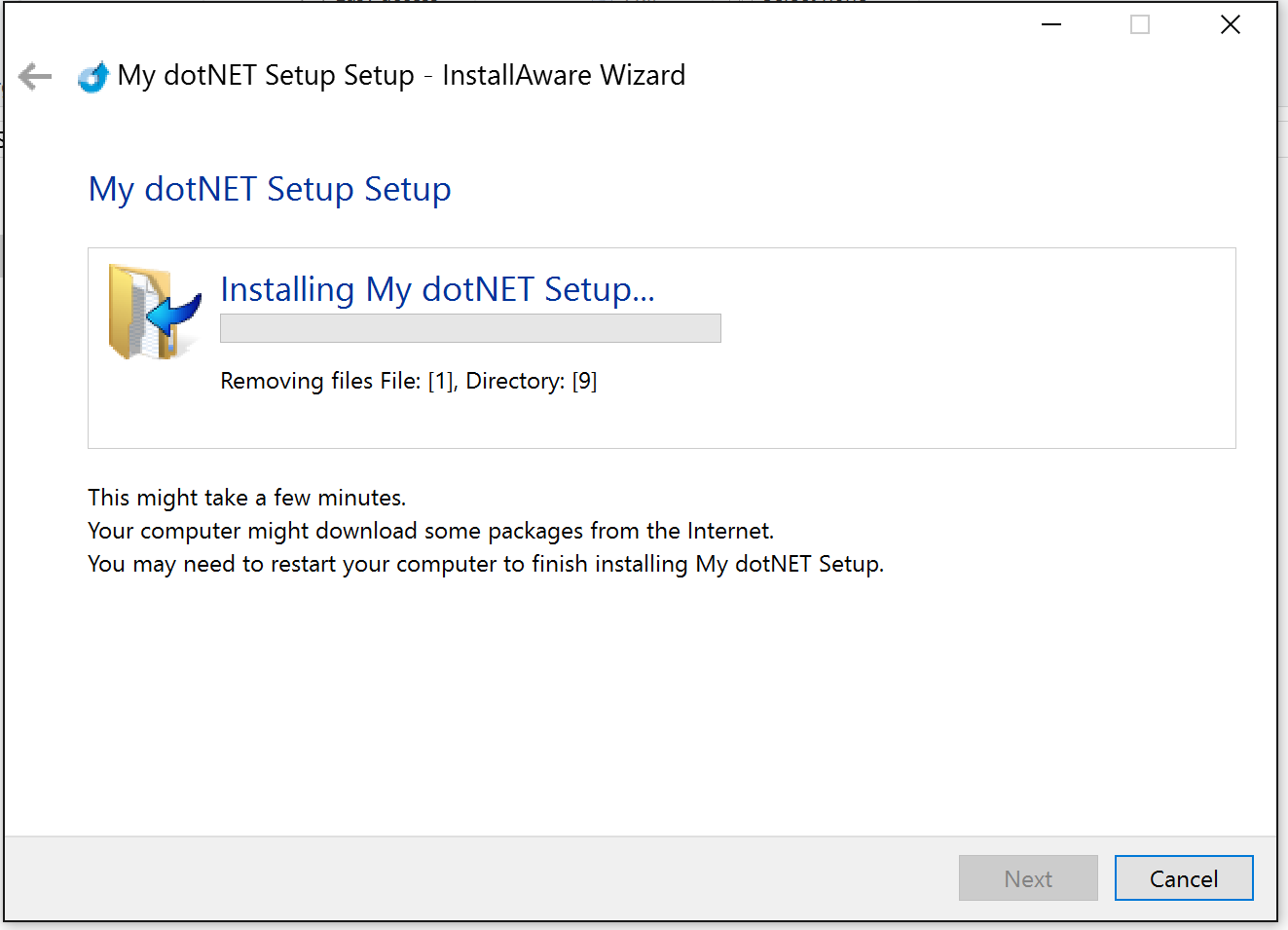Click the "My dotNET Setup Setup" blue heading

pos(270,189)
